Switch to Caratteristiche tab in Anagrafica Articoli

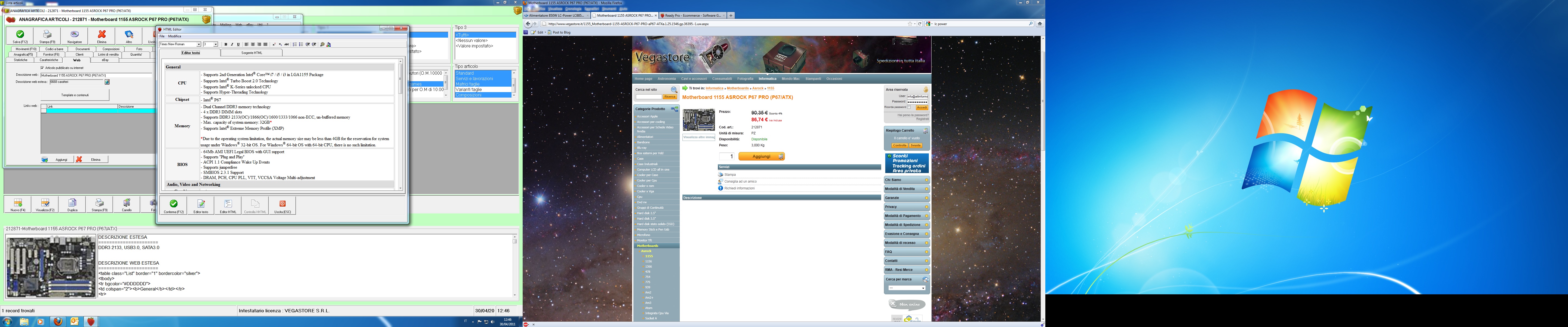click(x=49, y=60)
